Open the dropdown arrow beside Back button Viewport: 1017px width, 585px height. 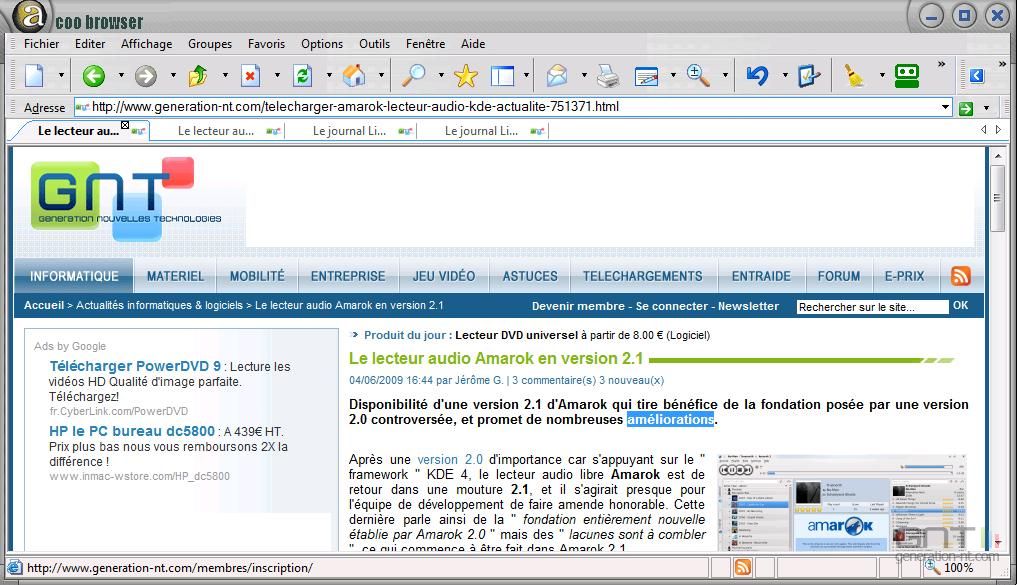tap(121, 76)
